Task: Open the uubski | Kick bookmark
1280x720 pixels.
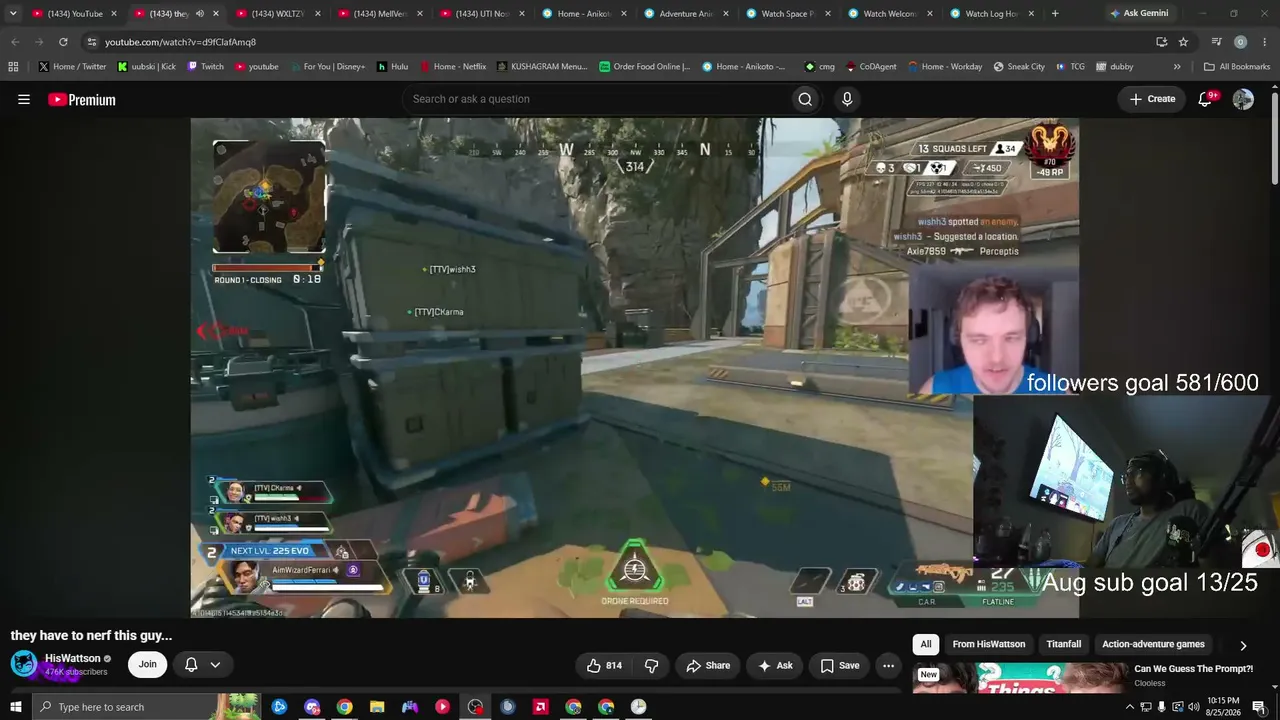Action: 146,67
